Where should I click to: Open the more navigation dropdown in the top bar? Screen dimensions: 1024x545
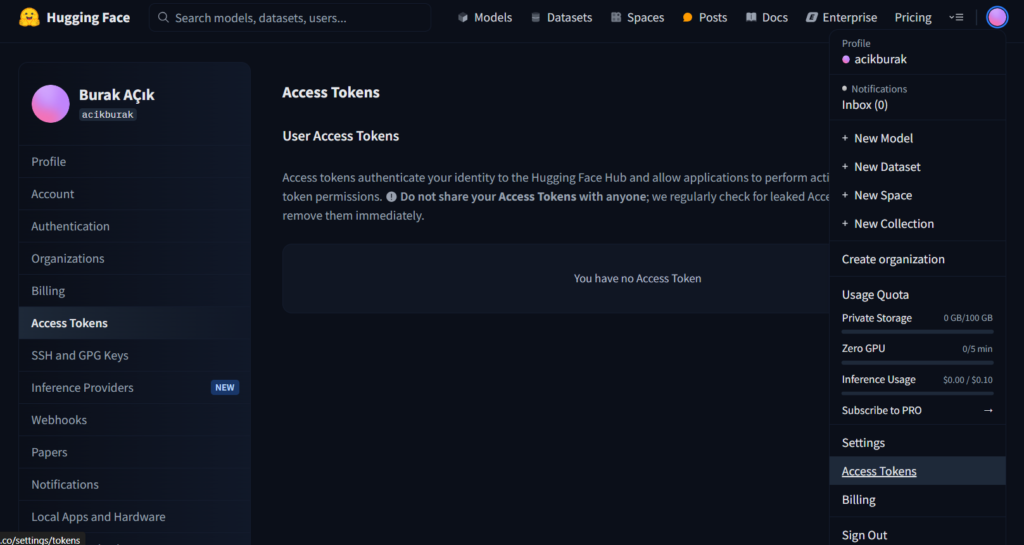point(956,18)
